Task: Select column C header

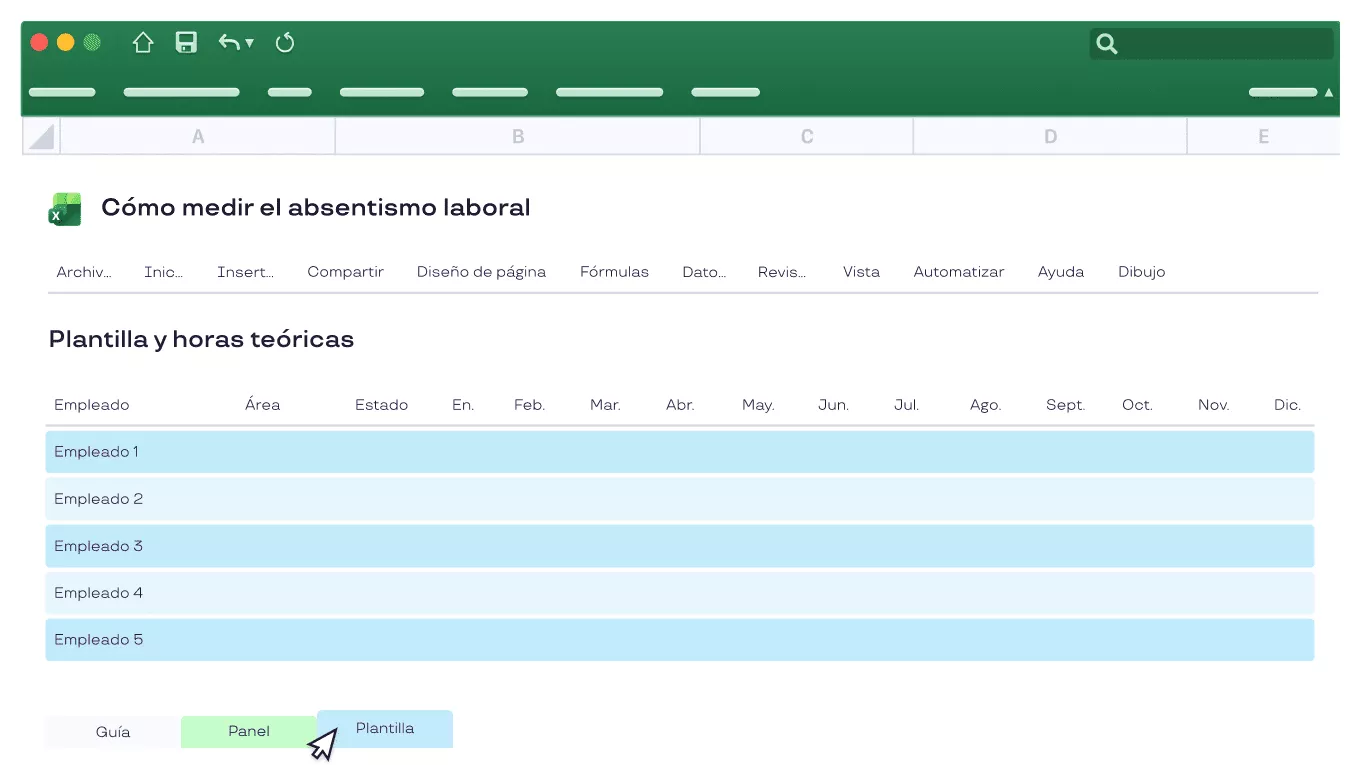Action: (807, 137)
